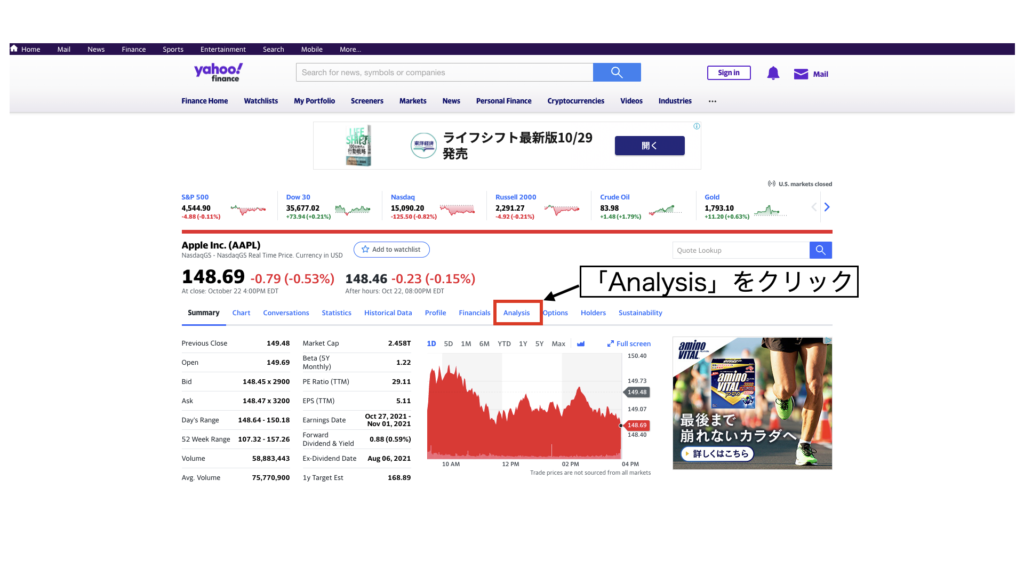Open the Financials tab

pyautogui.click(x=474, y=313)
